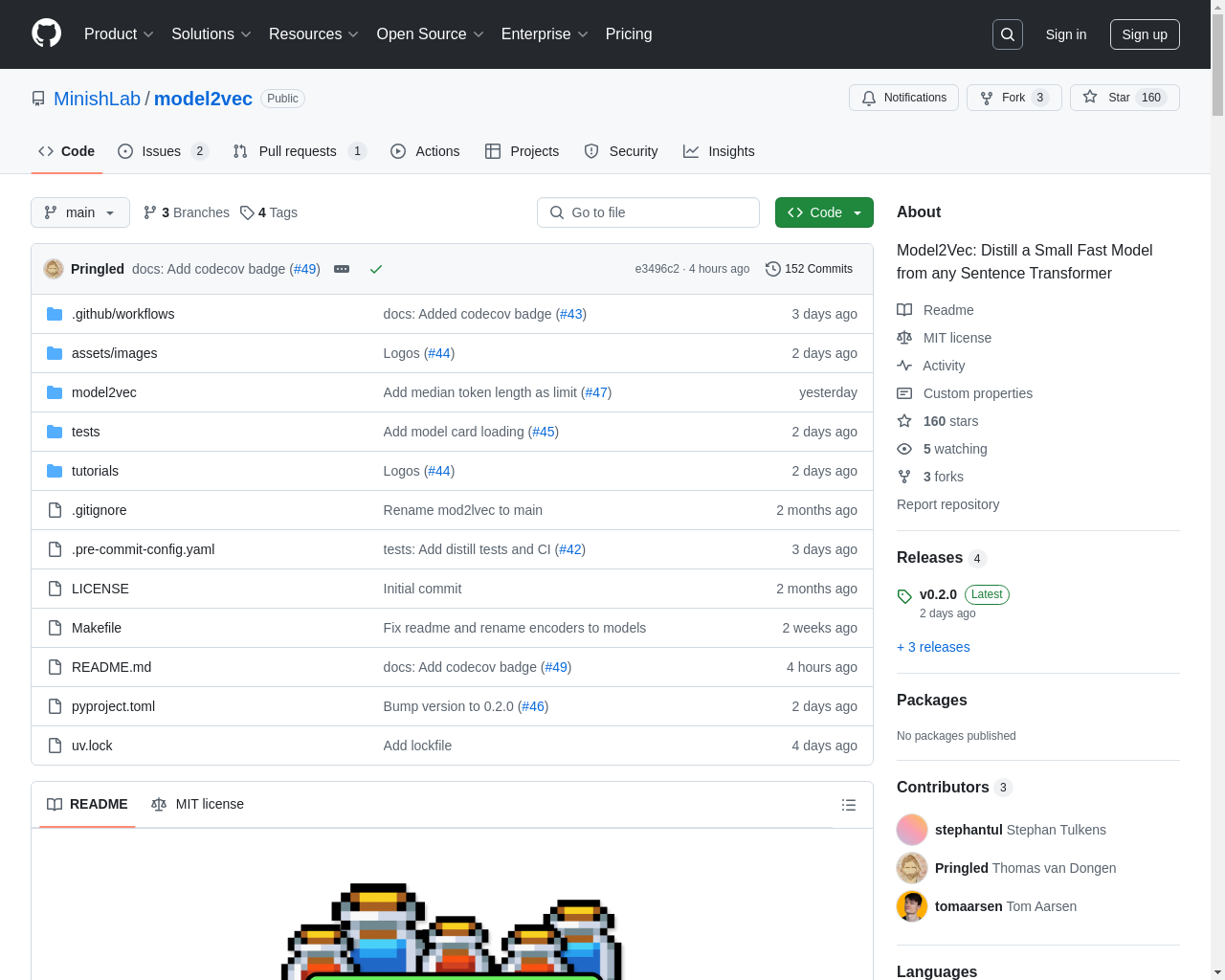The width and height of the screenshot is (1225, 980).
Task: Open the uv.lock file
Action: [92, 746]
